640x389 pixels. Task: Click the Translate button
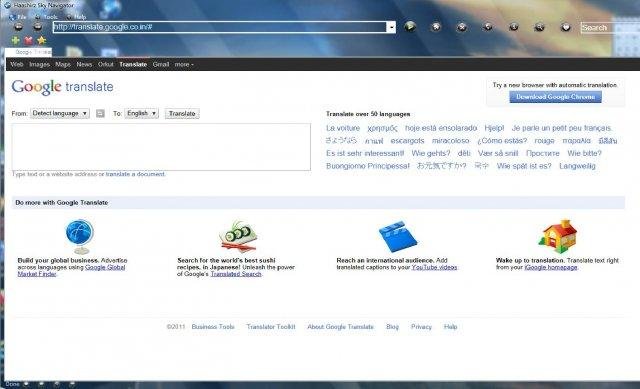[x=182, y=113]
